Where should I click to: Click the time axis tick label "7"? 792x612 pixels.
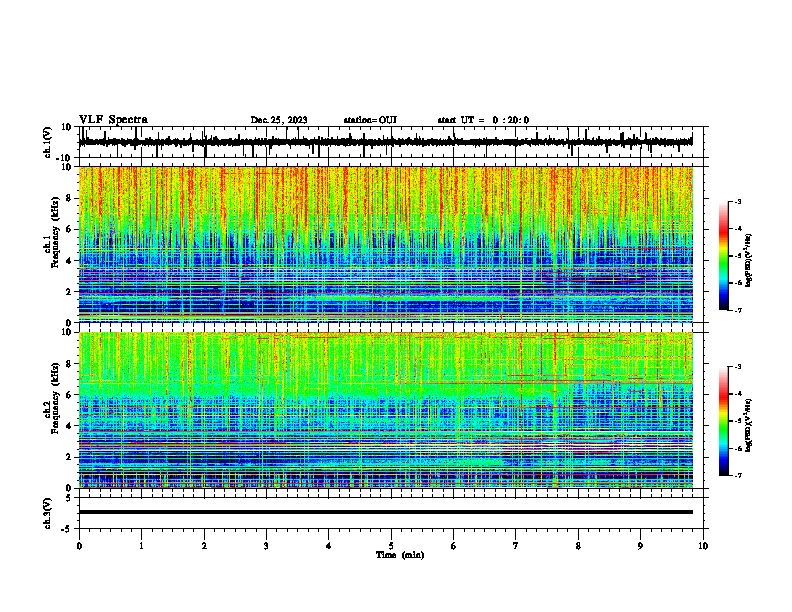tap(516, 546)
